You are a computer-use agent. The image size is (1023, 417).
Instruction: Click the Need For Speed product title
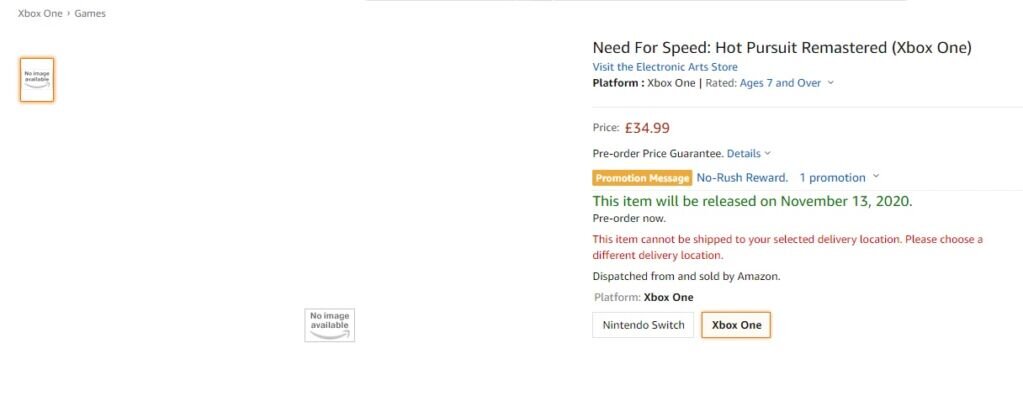(782, 48)
